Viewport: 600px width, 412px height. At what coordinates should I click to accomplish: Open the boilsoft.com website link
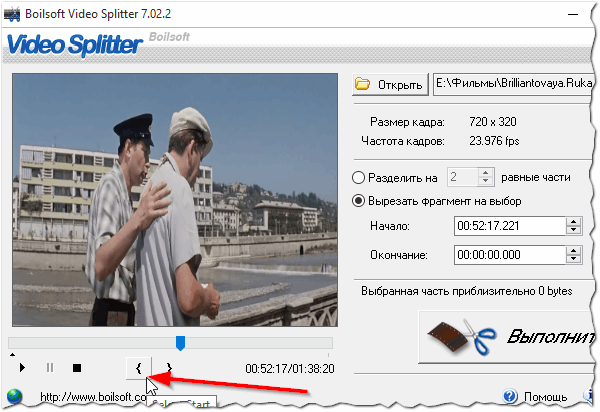(x=93, y=397)
